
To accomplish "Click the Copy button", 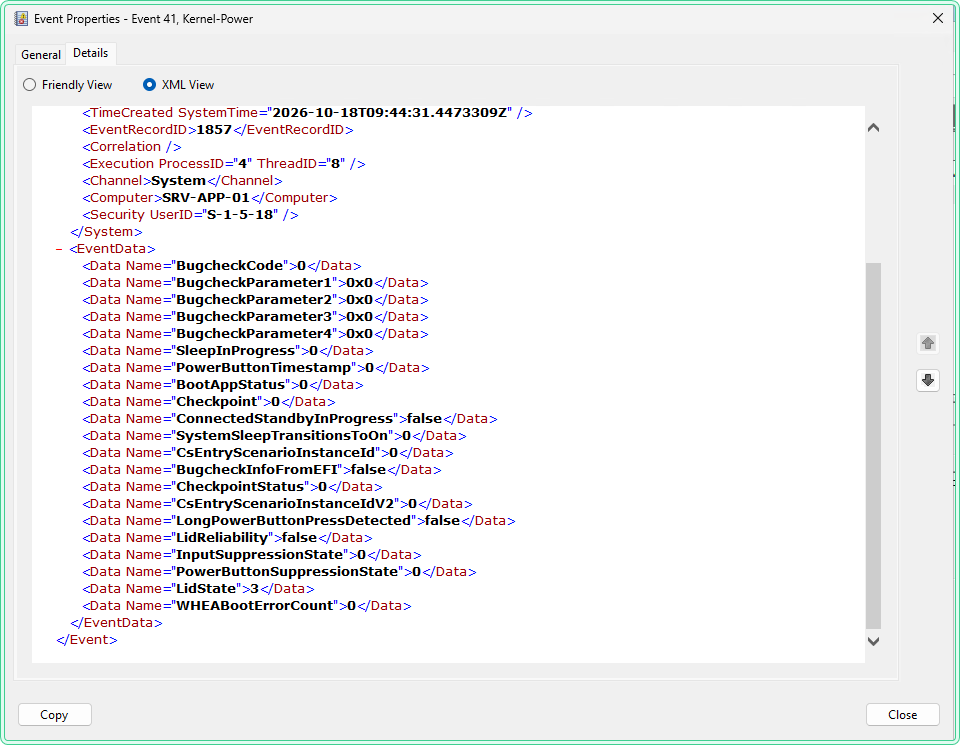I will click(54, 714).
